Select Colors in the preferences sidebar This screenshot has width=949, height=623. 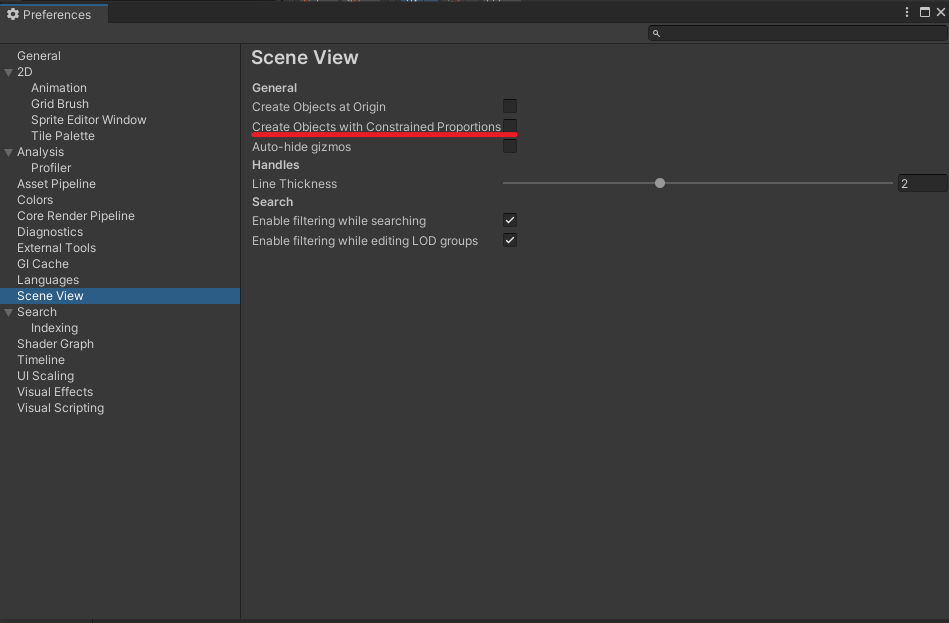(34, 199)
